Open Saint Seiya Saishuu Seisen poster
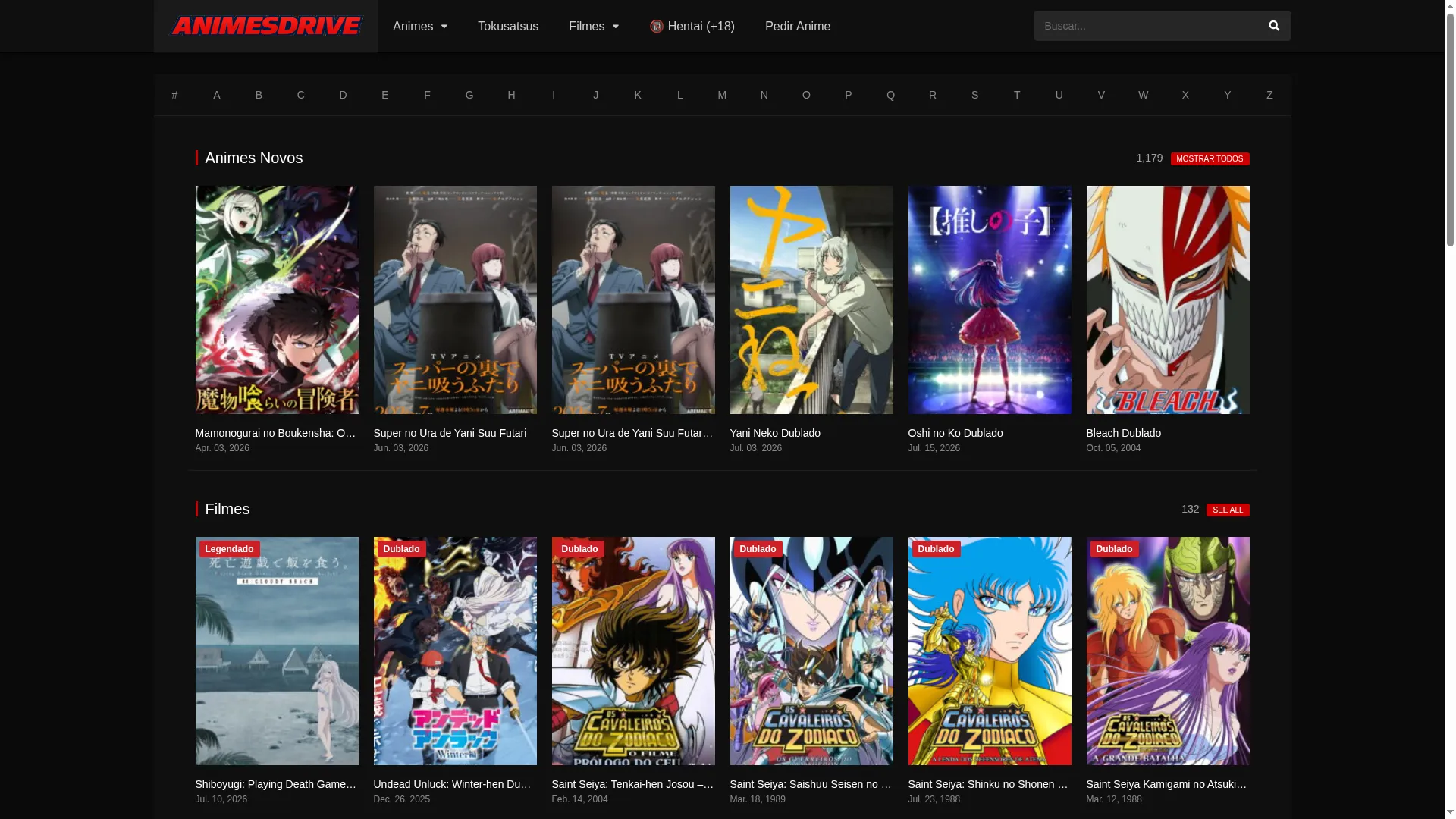 pyautogui.click(x=811, y=651)
